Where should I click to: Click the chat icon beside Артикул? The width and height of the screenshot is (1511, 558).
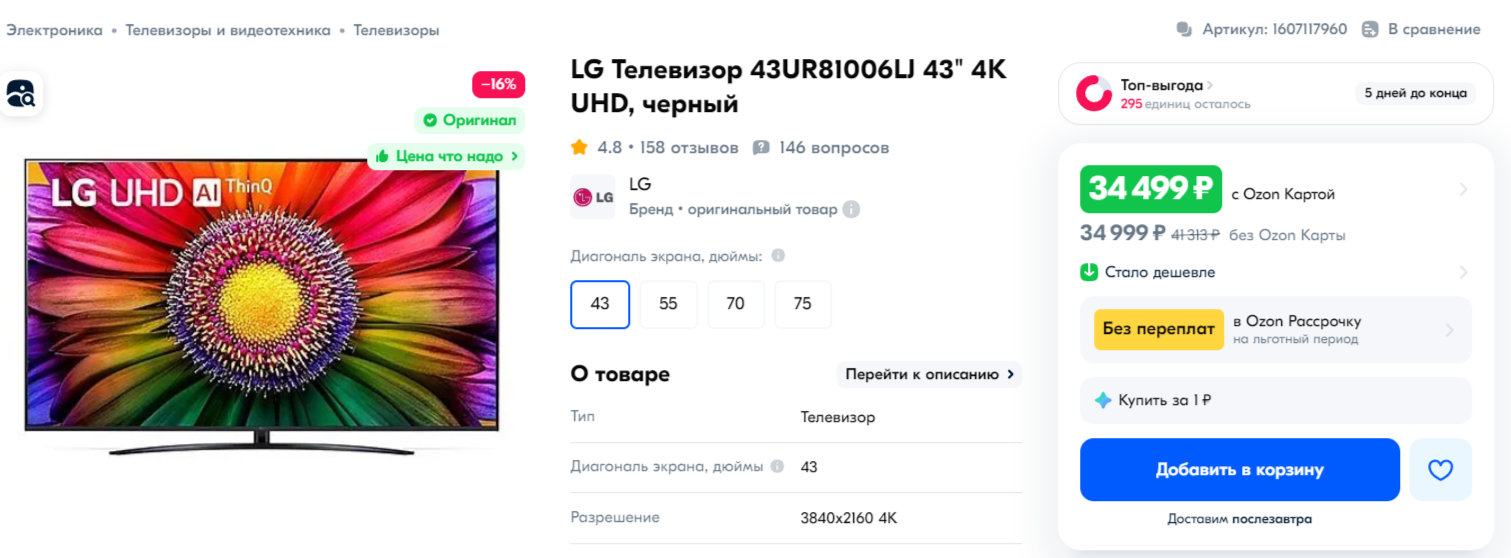coord(1185,29)
